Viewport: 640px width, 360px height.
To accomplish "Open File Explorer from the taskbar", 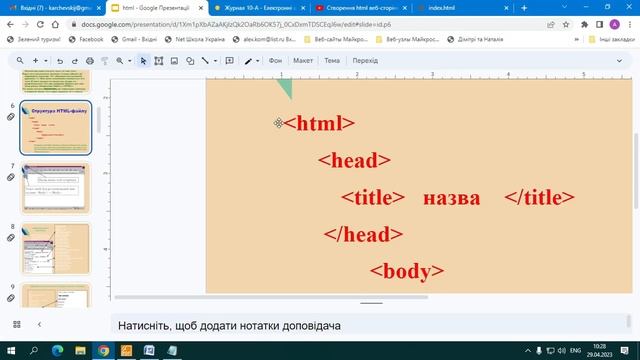I will pyautogui.click(x=80, y=351).
